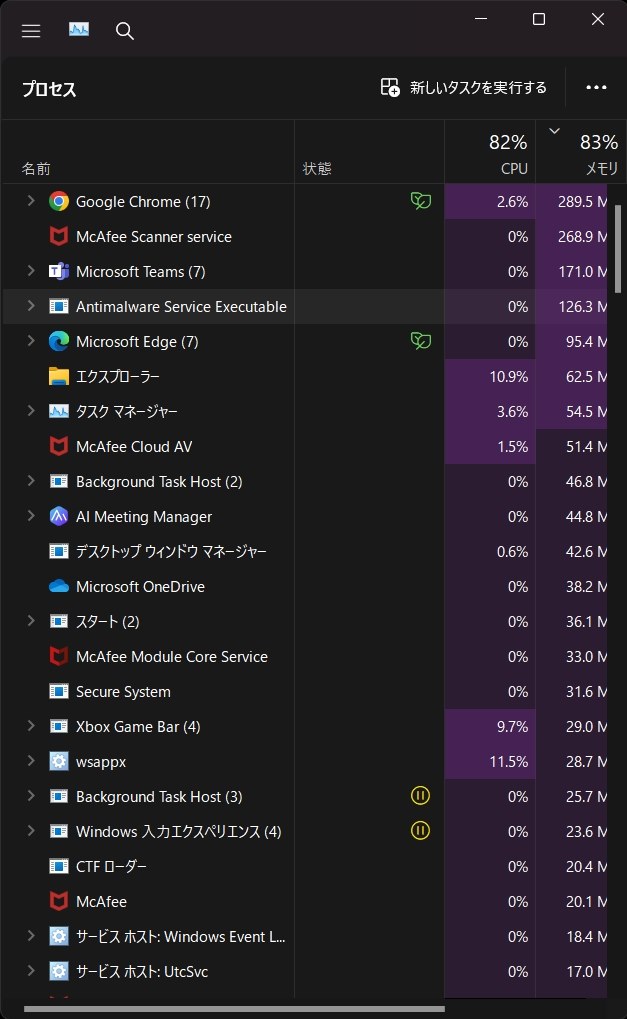Open the hamburger navigation menu
The width and height of the screenshot is (627, 1019).
pos(31,31)
